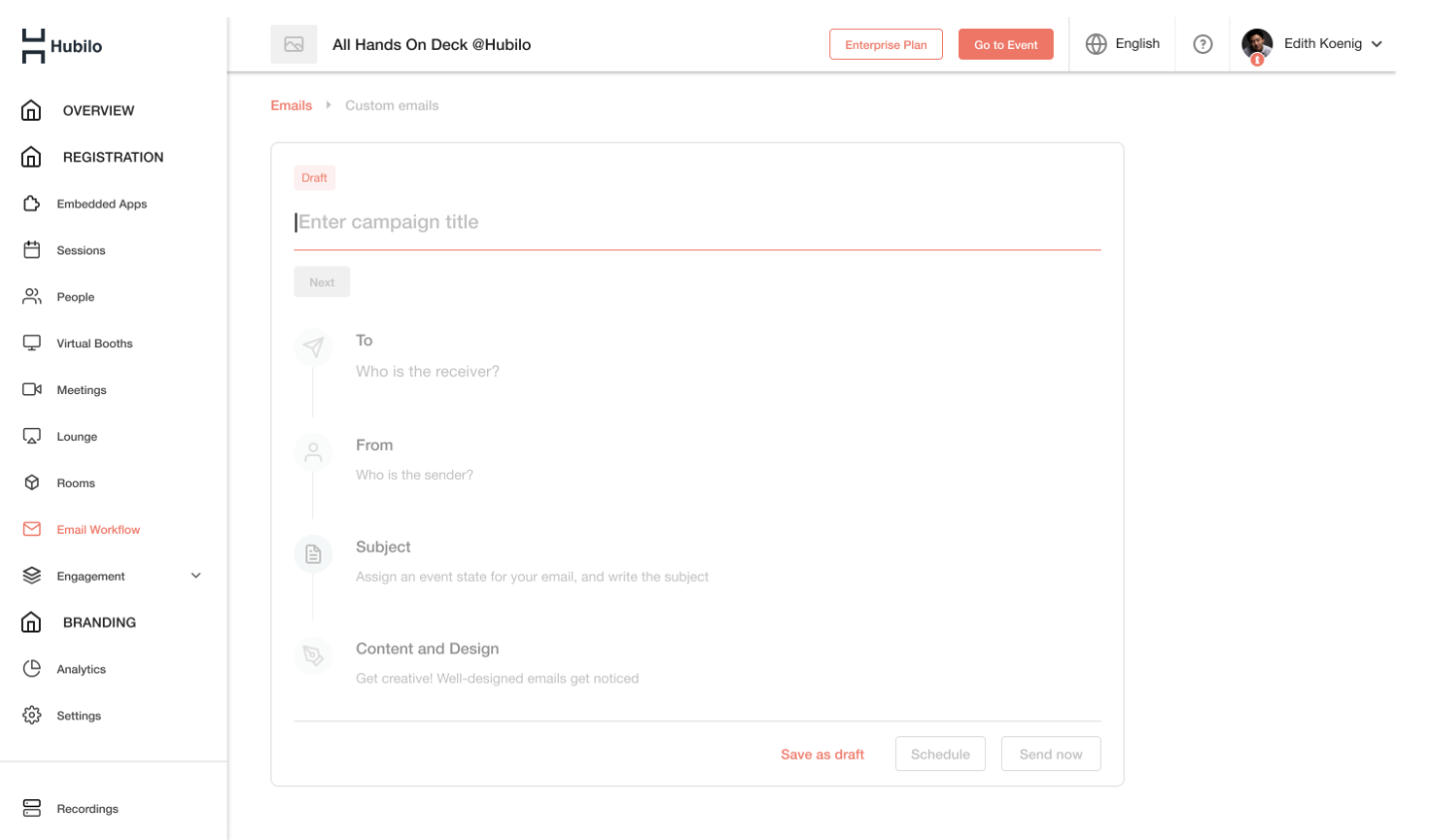Click the Engagement layers icon

pos(32,576)
